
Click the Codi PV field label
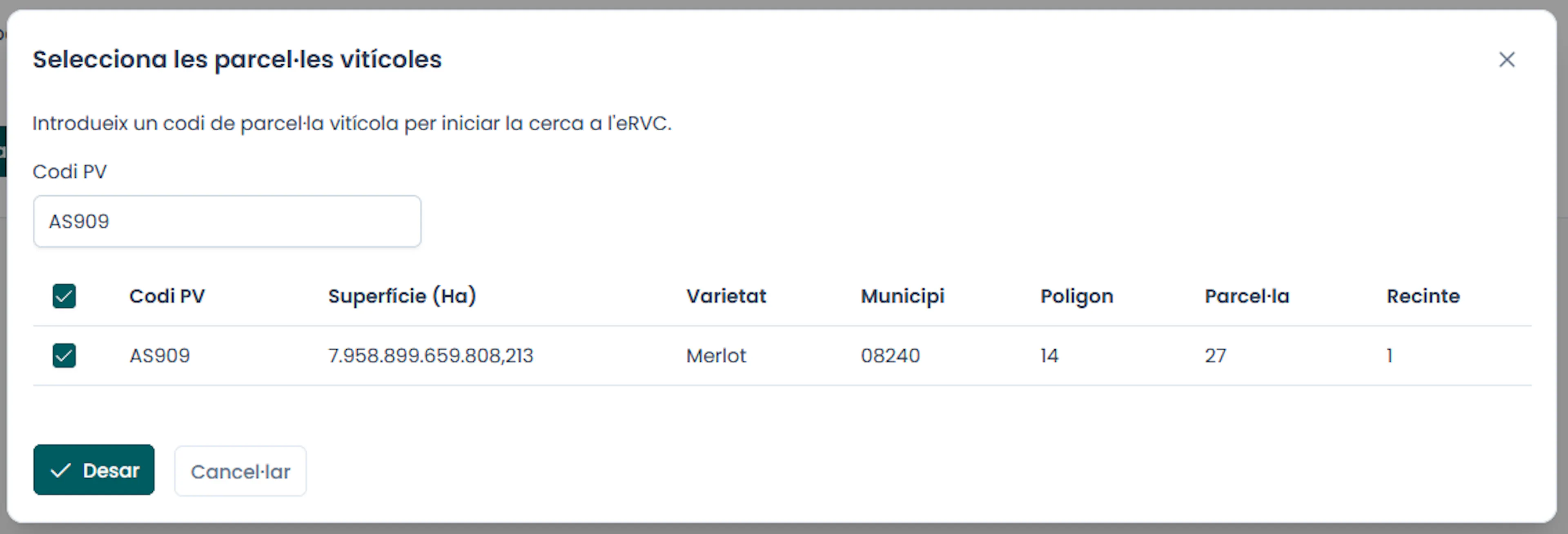point(70,172)
